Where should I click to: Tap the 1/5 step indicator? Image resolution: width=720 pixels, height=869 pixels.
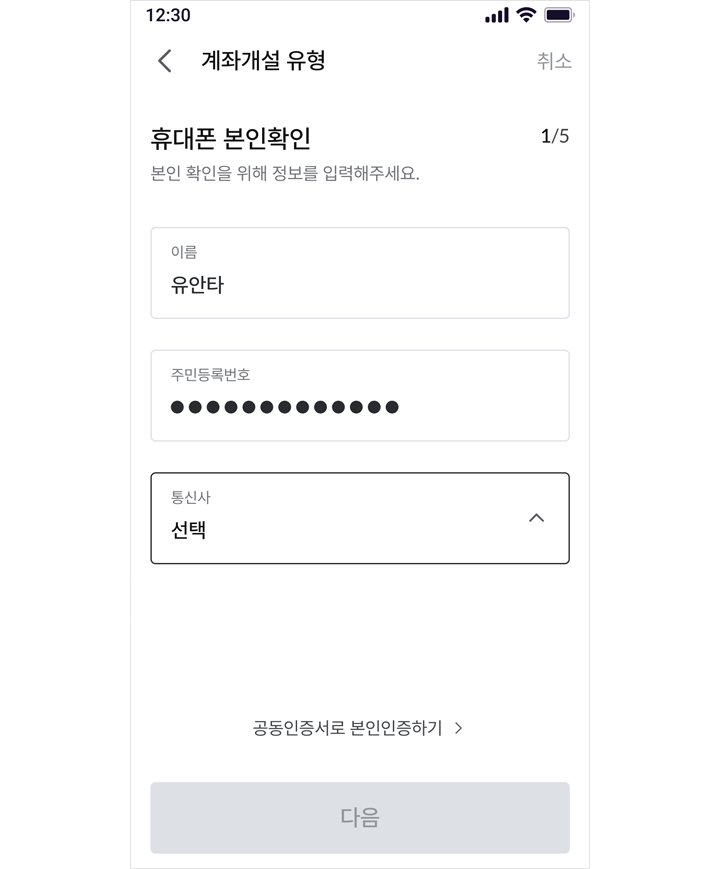[555, 136]
